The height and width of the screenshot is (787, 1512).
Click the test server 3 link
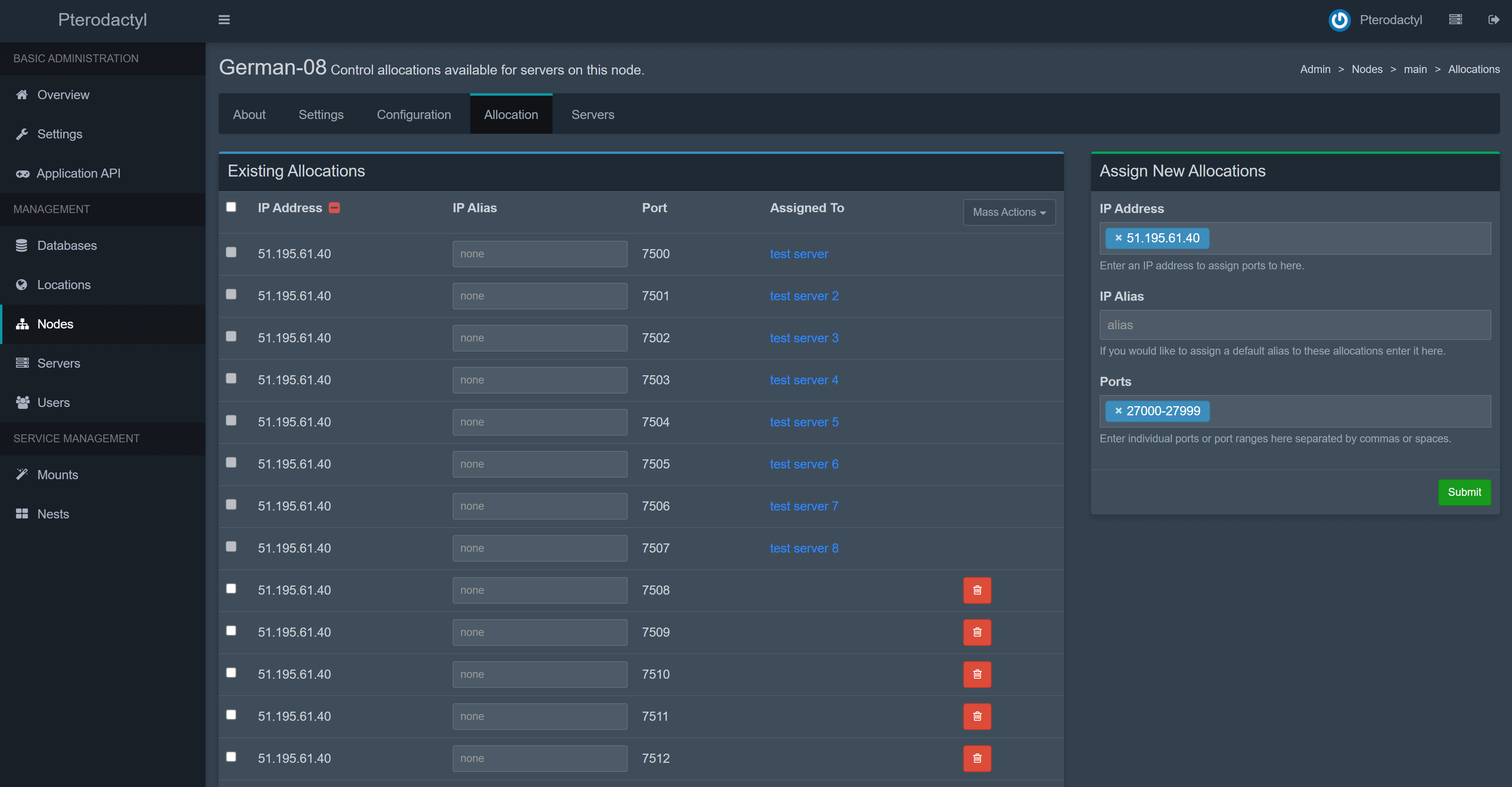tap(804, 337)
